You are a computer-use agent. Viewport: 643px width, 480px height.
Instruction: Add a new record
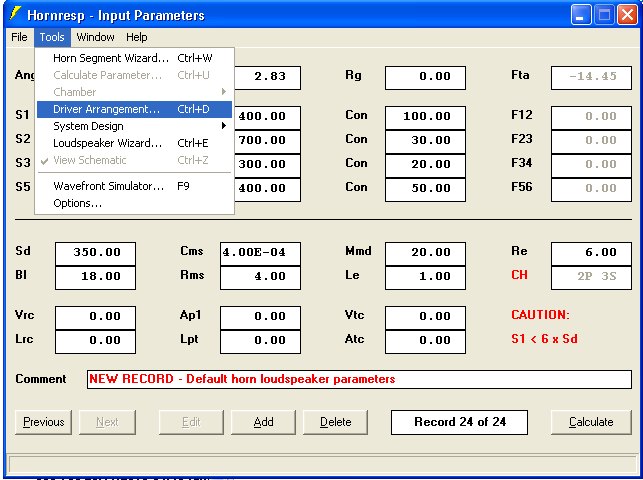click(x=263, y=422)
